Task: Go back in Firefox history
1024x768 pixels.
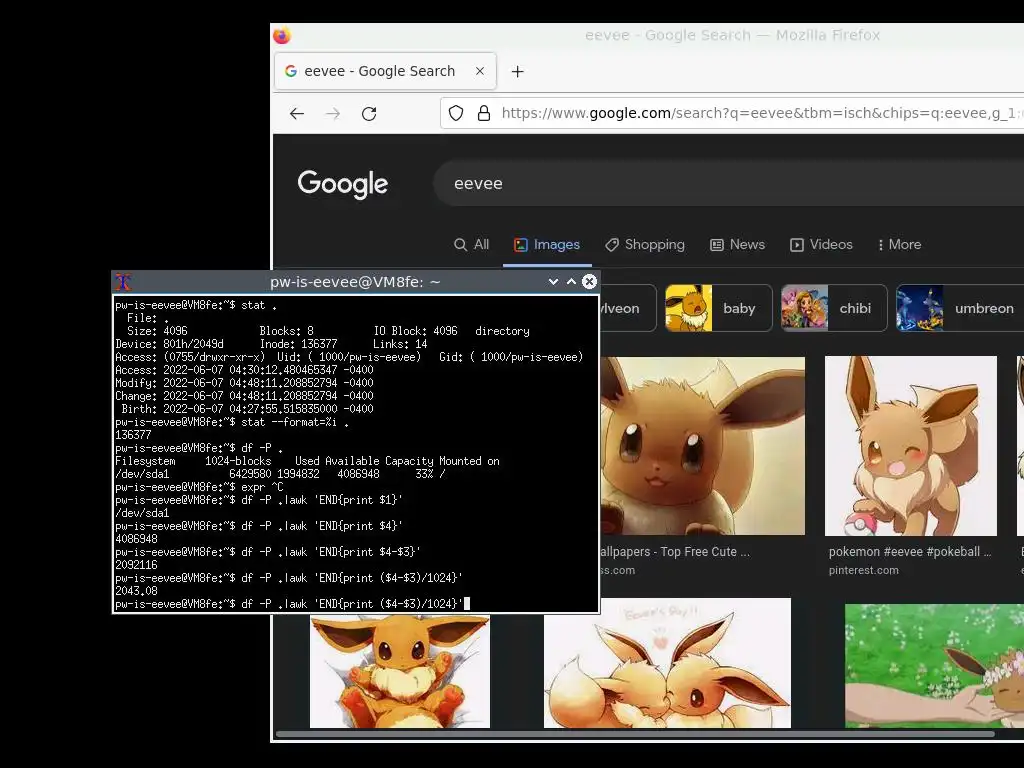Action: tap(297, 114)
